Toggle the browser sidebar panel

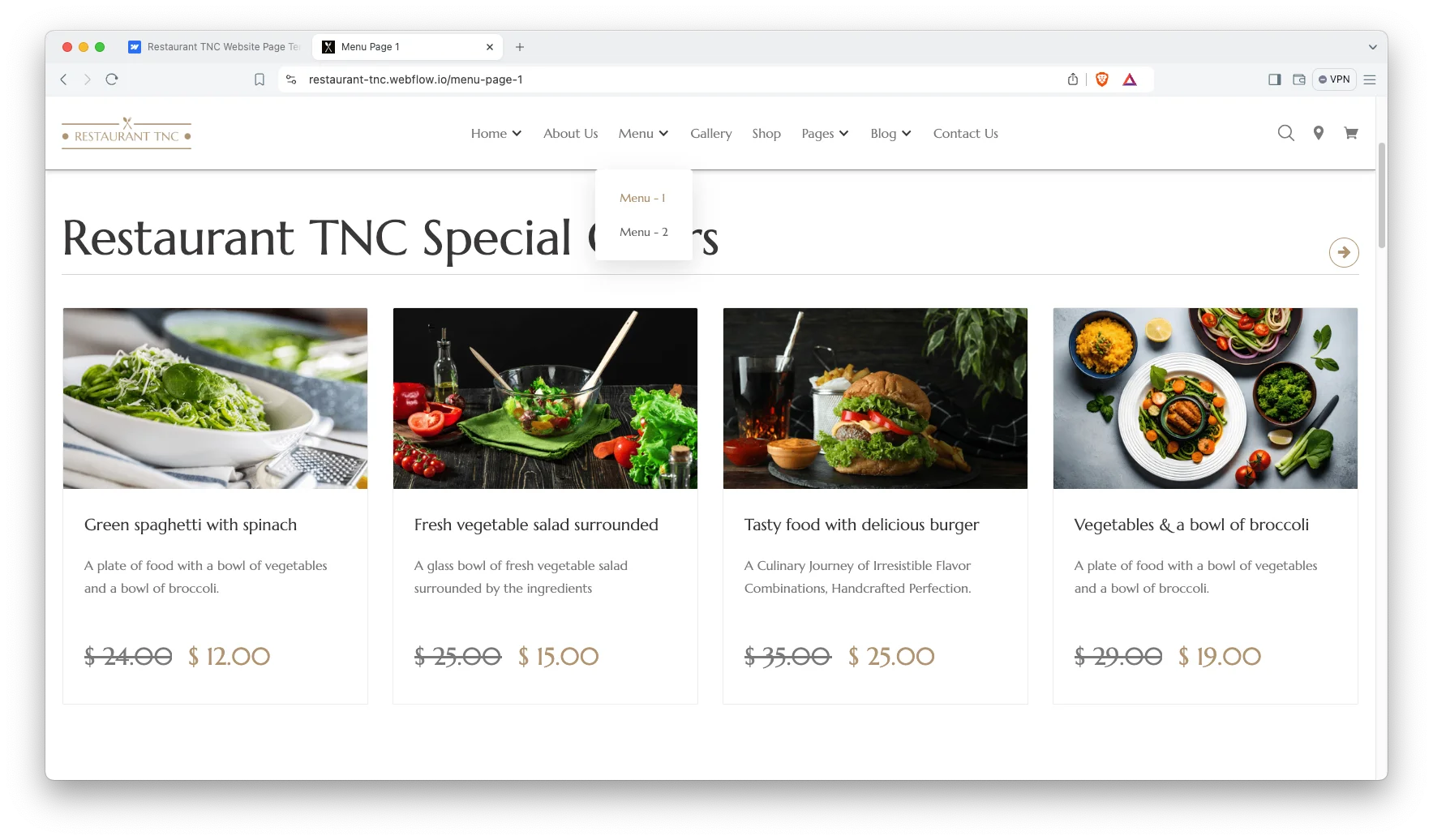point(1275,79)
